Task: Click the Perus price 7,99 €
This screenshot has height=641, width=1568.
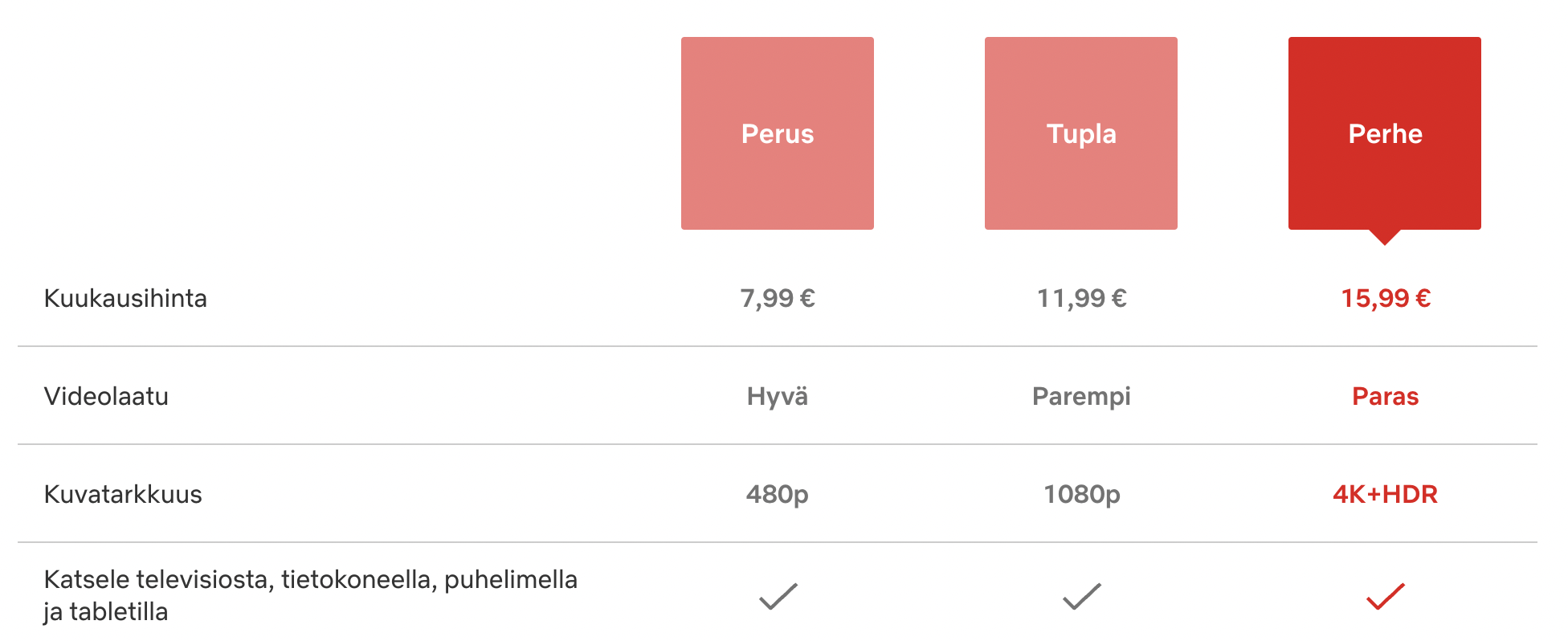Action: click(778, 299)
